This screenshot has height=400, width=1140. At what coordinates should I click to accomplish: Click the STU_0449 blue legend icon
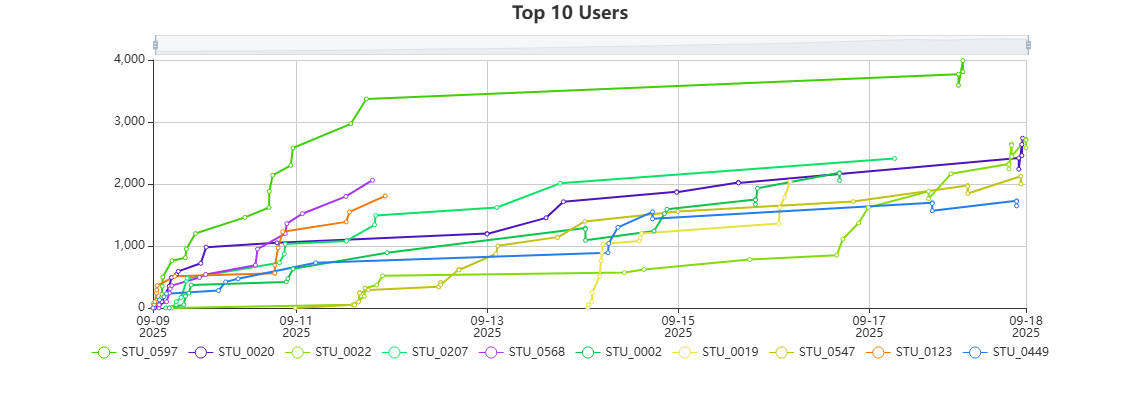(984, 352)
